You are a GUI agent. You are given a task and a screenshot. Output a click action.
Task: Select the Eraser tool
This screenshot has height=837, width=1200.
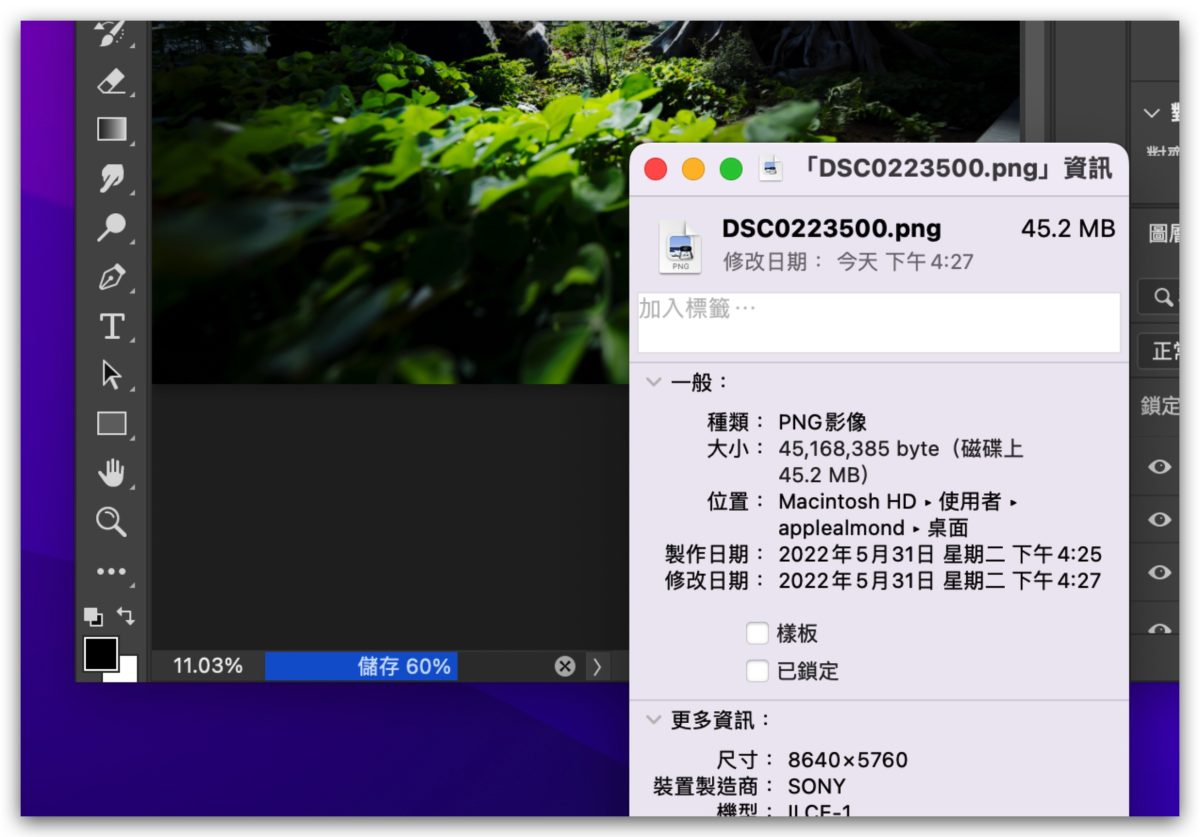pyautogui.click(x=111, y=81)
